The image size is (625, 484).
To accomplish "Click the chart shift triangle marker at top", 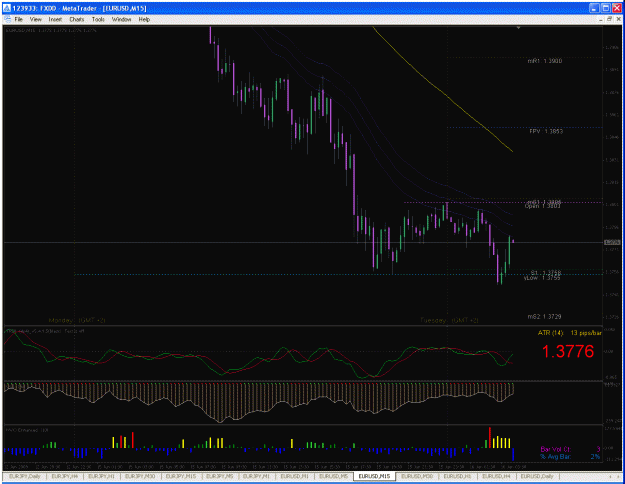I will (518, 28).
